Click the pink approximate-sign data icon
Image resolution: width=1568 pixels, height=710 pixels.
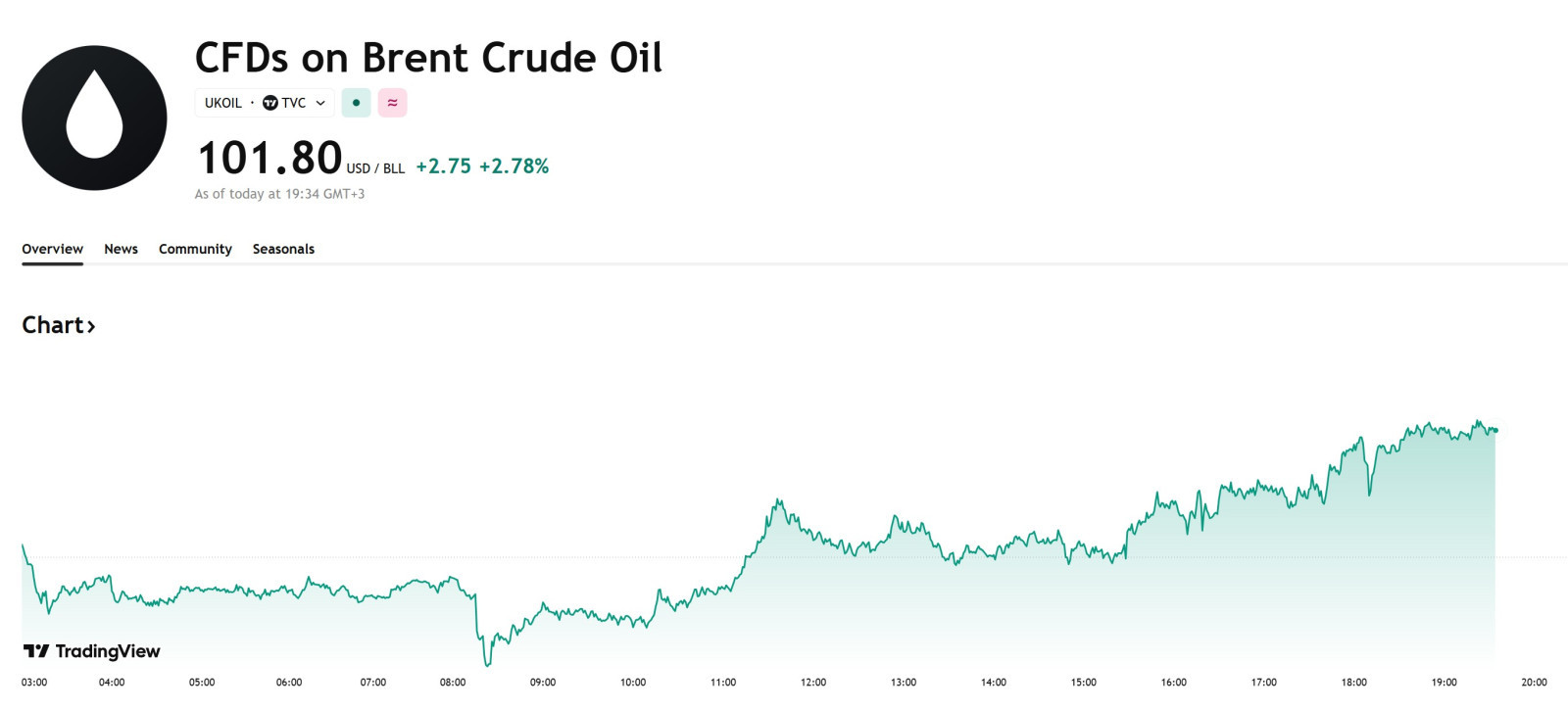(392, 103)
